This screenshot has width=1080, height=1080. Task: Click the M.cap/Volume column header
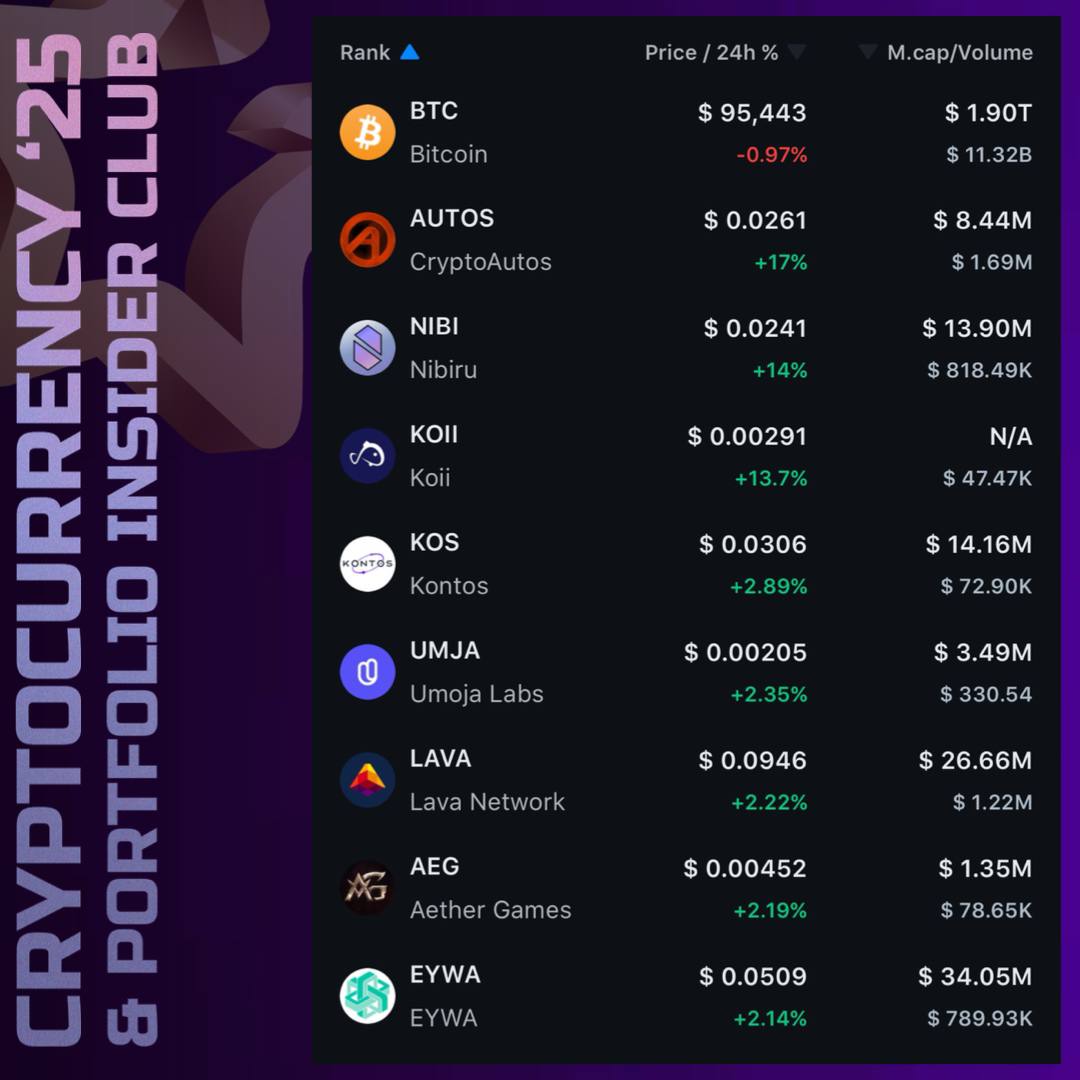pyautogui.click(x=959, y=52)
